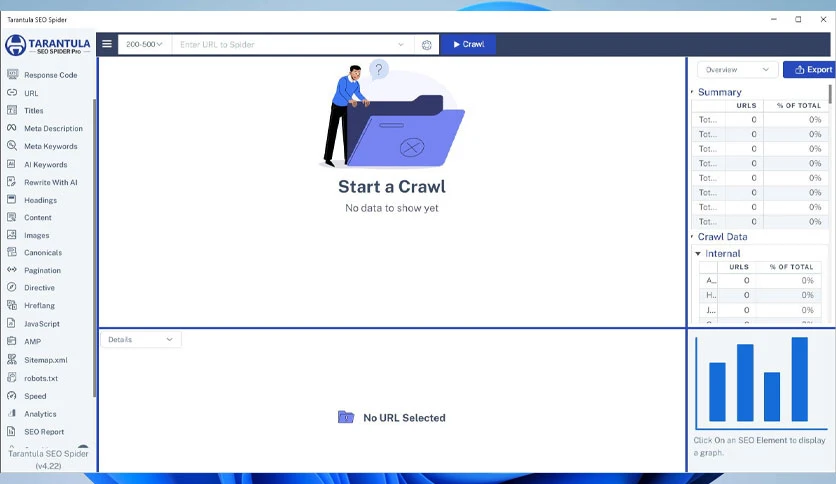
Task: Expand the Details dropdown
Action: (141, 340)
